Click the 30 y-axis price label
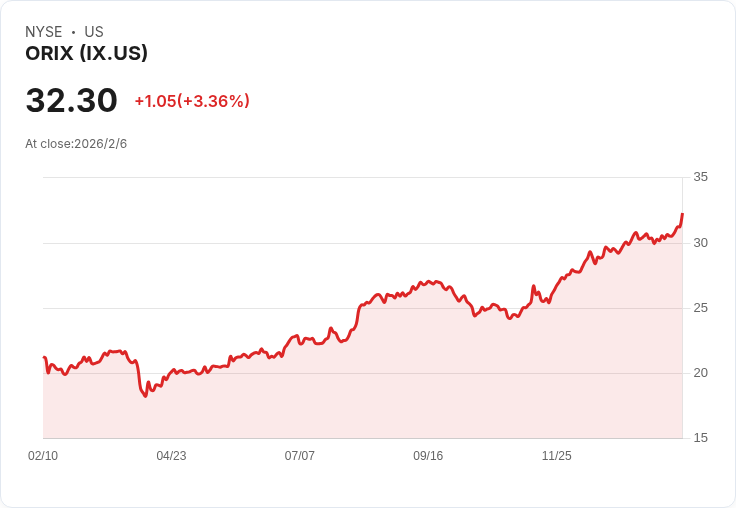736x508 pixels. click(700, 243)
